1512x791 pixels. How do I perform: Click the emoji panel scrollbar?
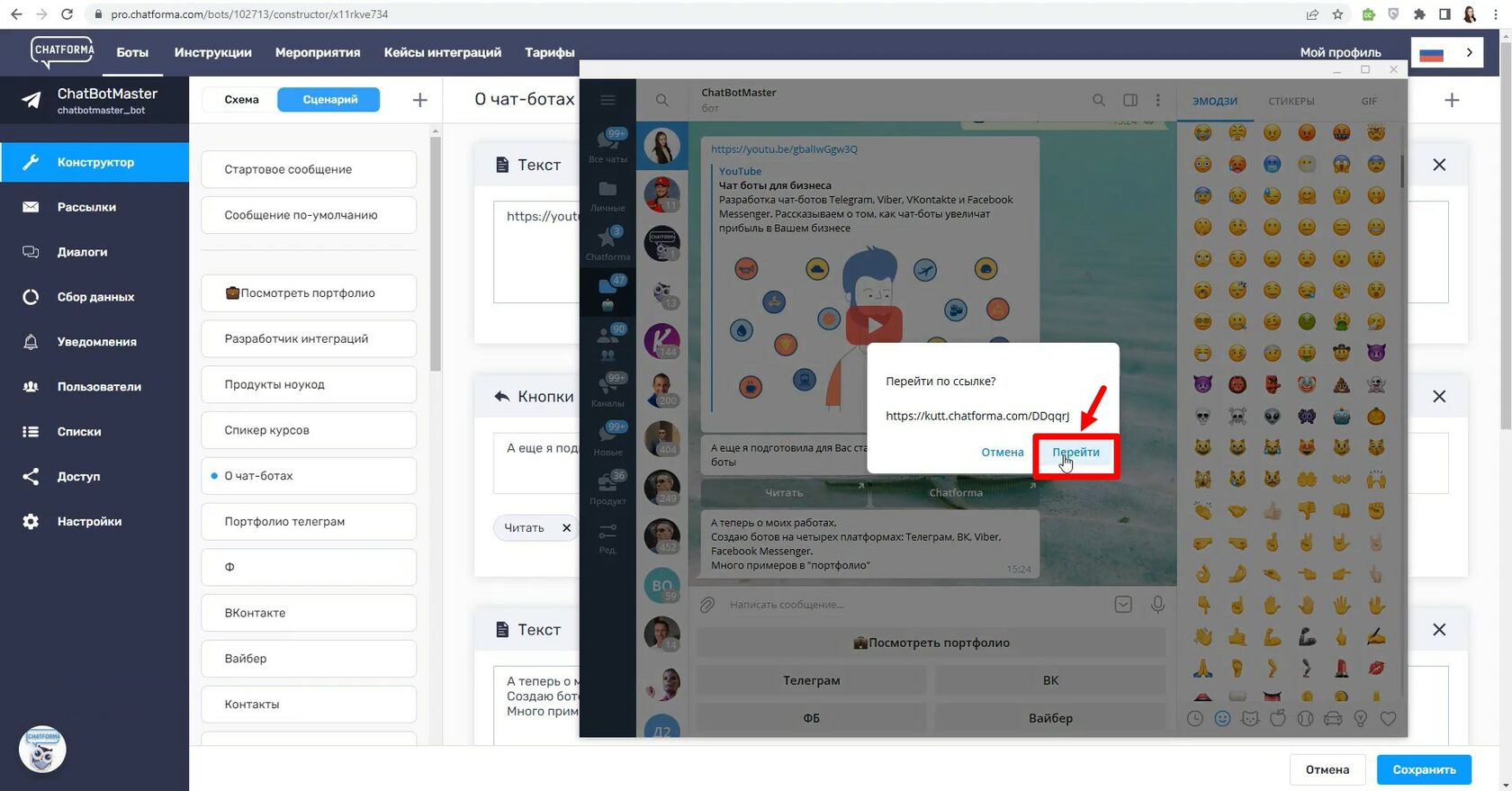[1401, 171]
